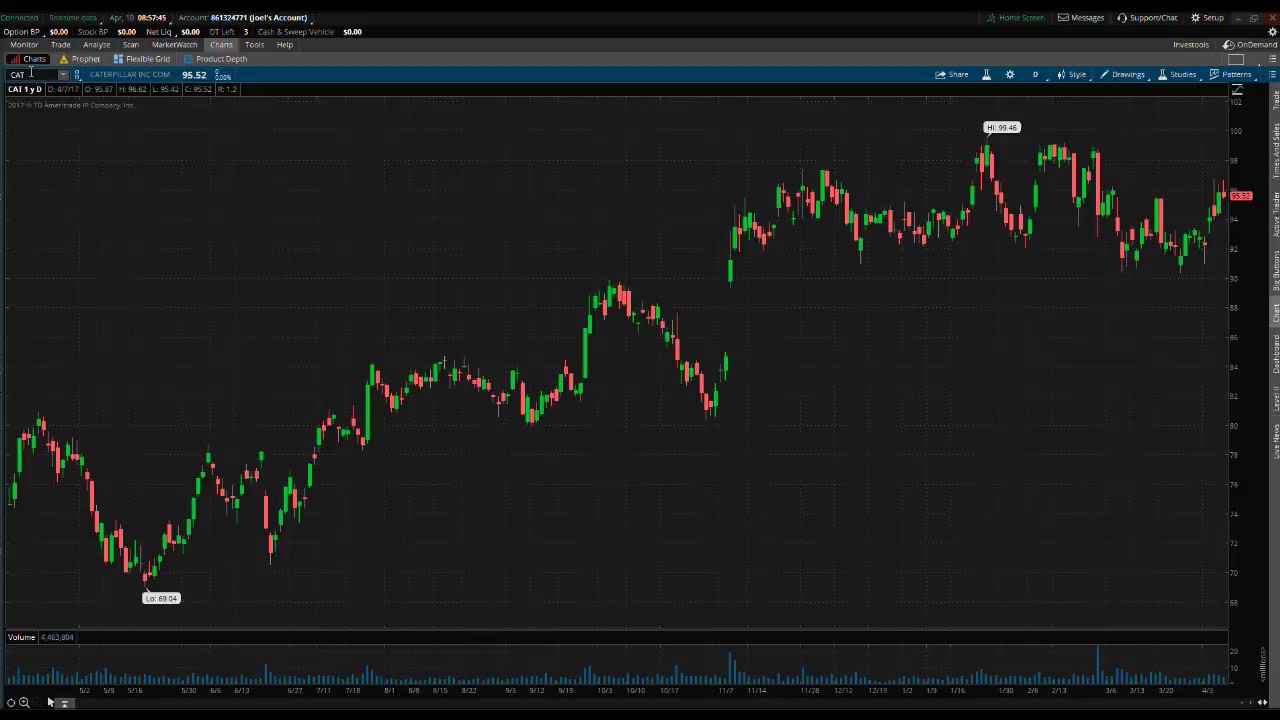The image size is (1280, 720).
Task: Open Support/Chat
Action: [1147, 18]
